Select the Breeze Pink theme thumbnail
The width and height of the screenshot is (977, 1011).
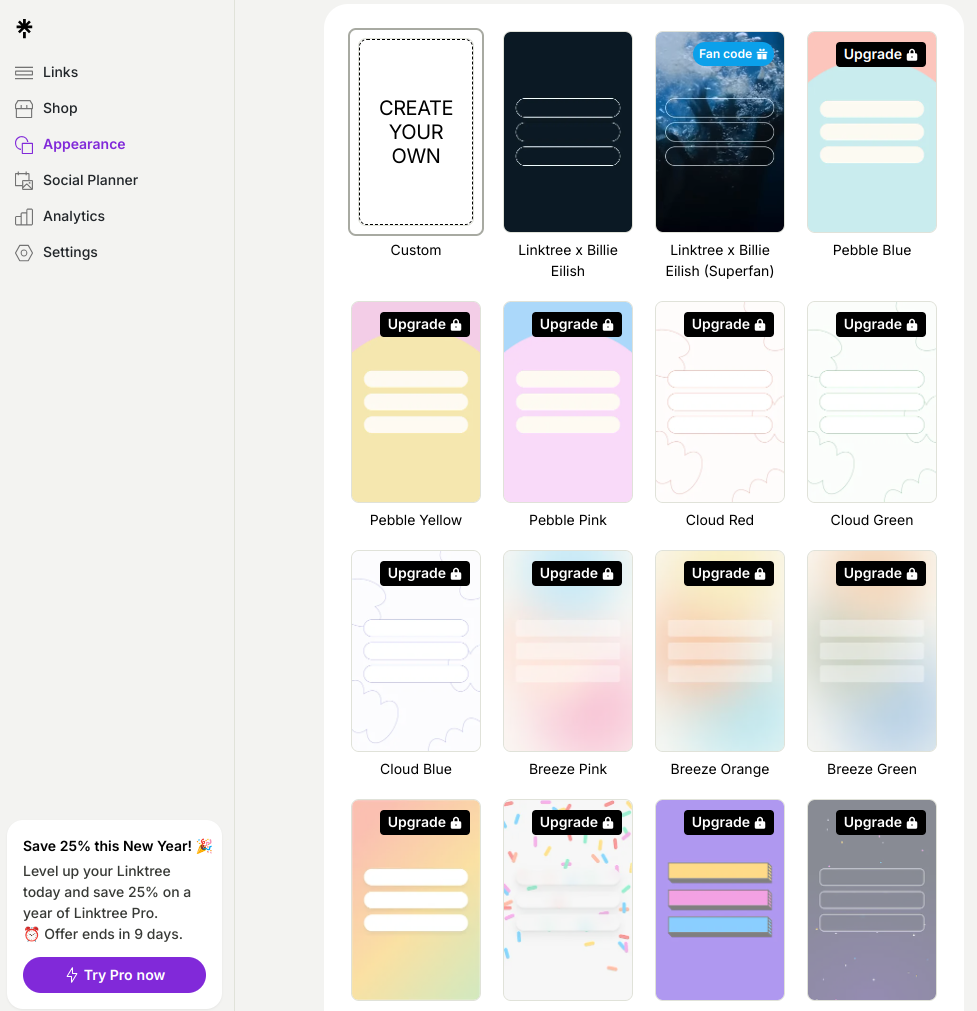567,651
